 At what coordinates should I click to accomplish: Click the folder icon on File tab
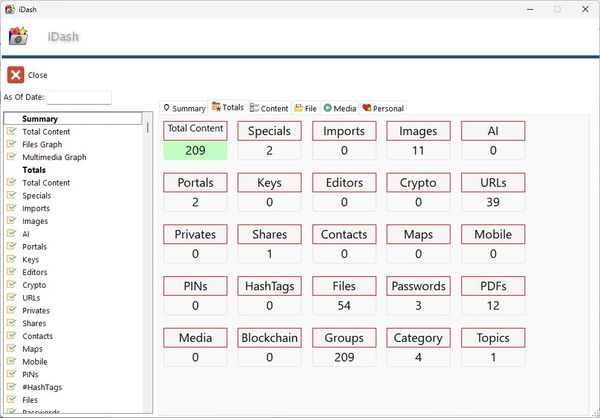(298, 108)
